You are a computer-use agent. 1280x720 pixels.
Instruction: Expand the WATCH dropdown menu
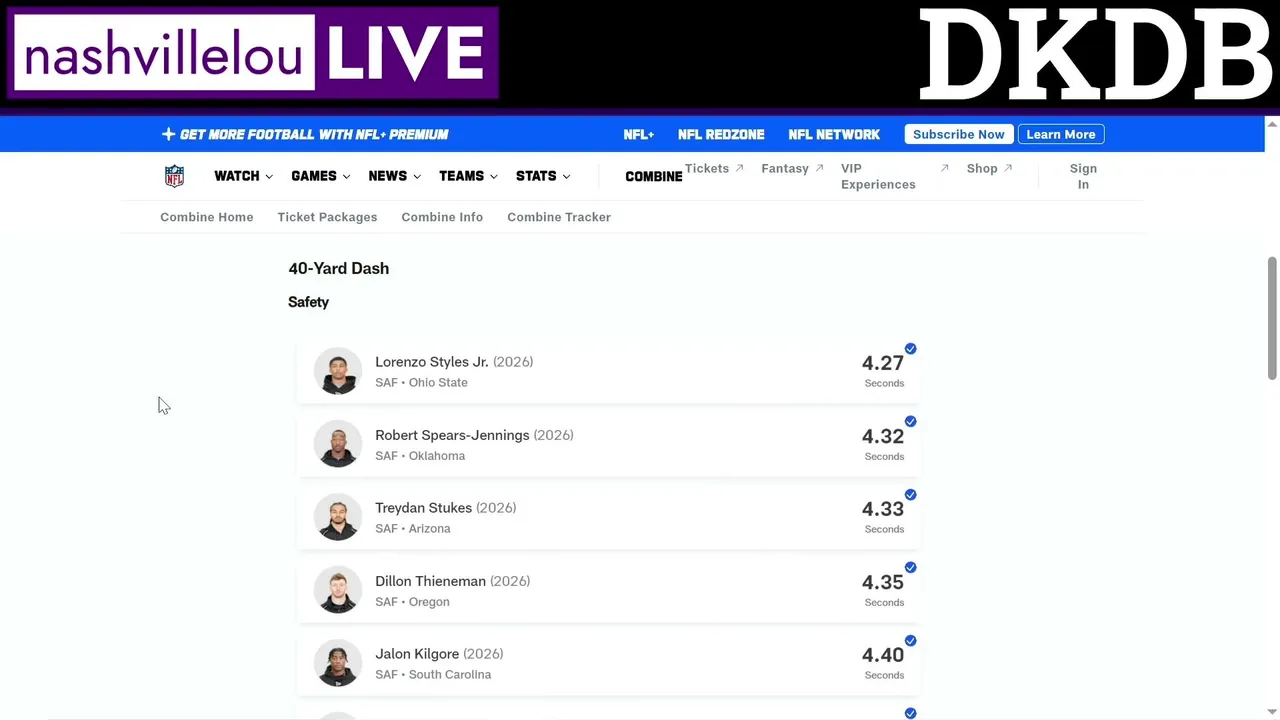click(x=243, y=176)
